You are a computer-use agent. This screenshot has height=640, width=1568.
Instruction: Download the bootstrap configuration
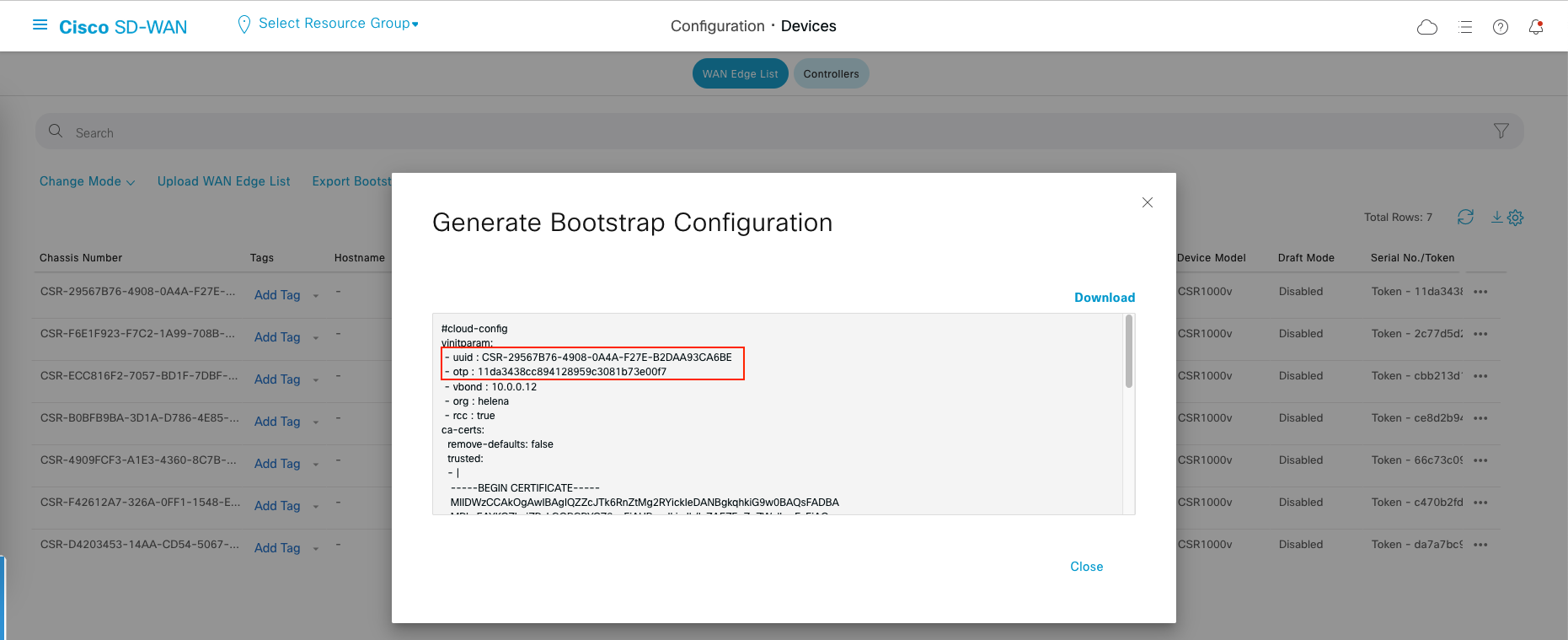[1104, 298]
